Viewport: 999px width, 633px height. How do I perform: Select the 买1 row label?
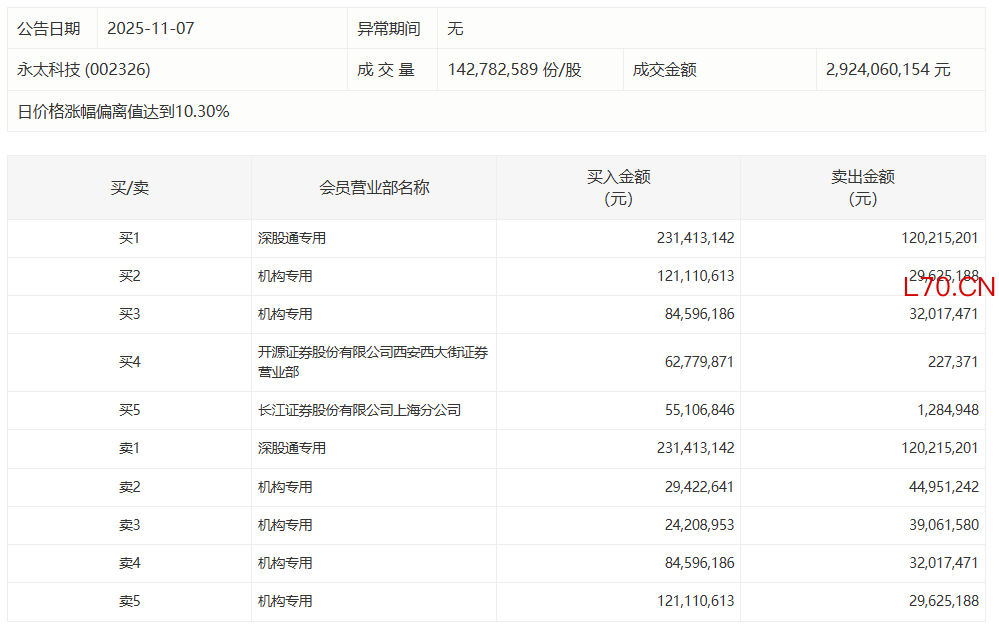[x=129, y=238]
